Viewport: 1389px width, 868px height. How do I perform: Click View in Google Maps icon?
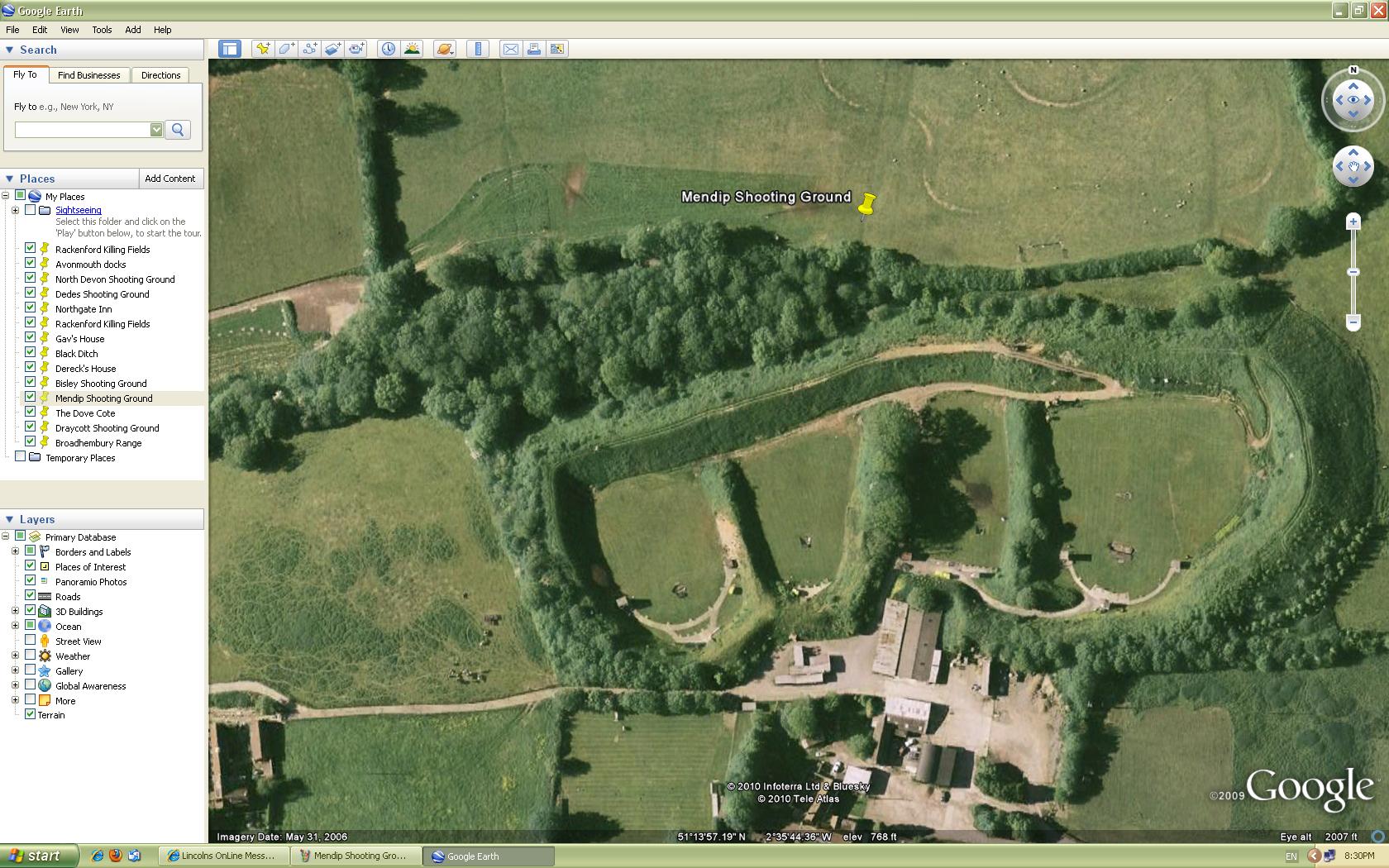click(x=557, y=49)
